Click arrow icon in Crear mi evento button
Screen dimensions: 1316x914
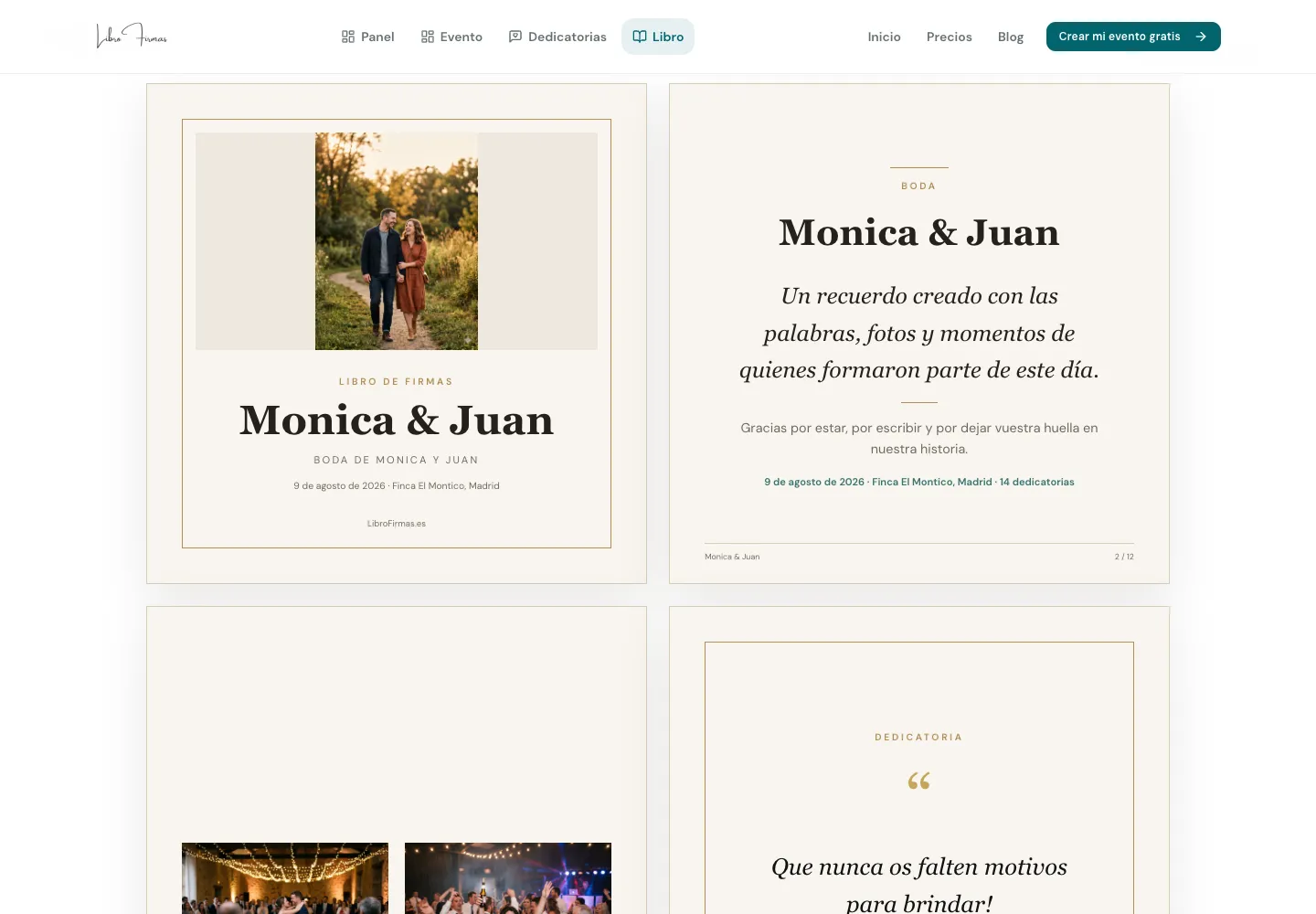[x=1201, y=37]
